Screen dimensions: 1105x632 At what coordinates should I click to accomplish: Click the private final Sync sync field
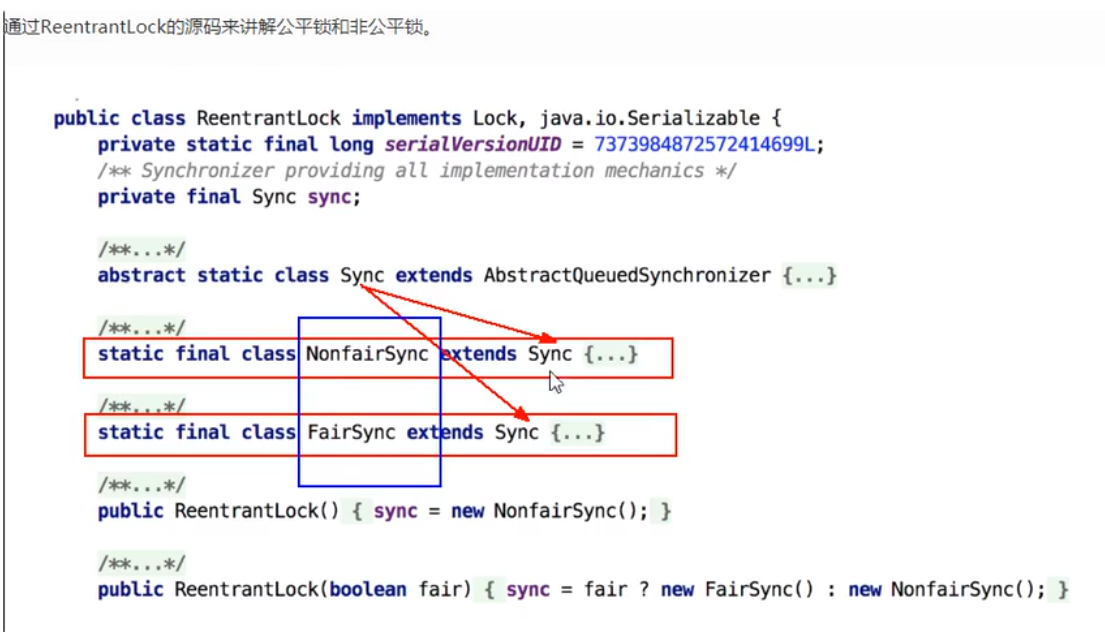(229, 197)
